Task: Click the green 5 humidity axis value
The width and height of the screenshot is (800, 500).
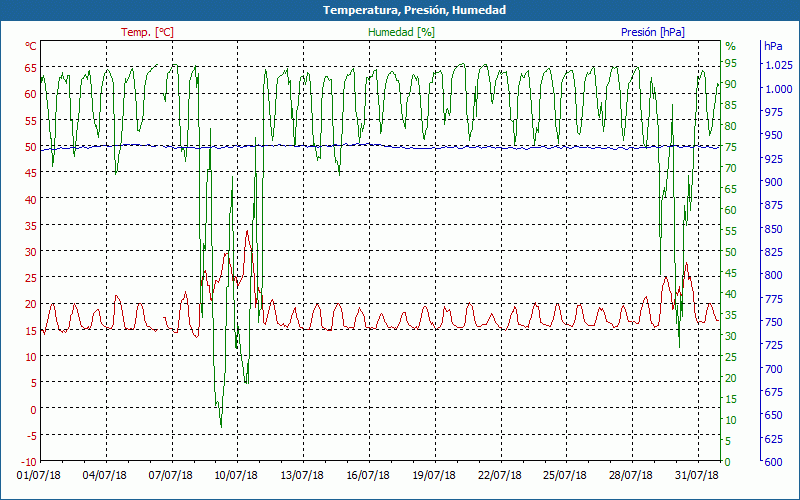Action: 728,441
